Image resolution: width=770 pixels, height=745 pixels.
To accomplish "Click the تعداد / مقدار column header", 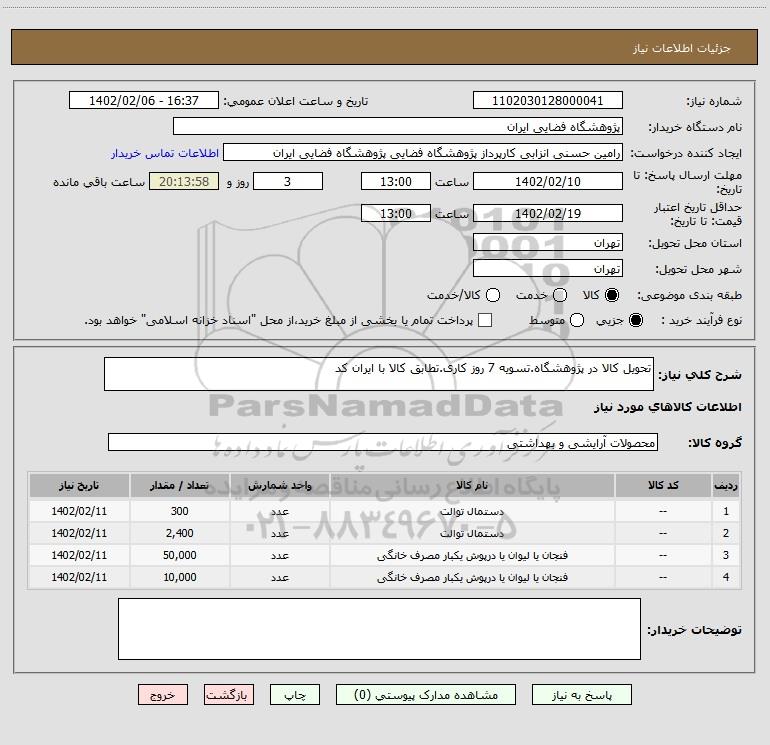I will [179, 485].
